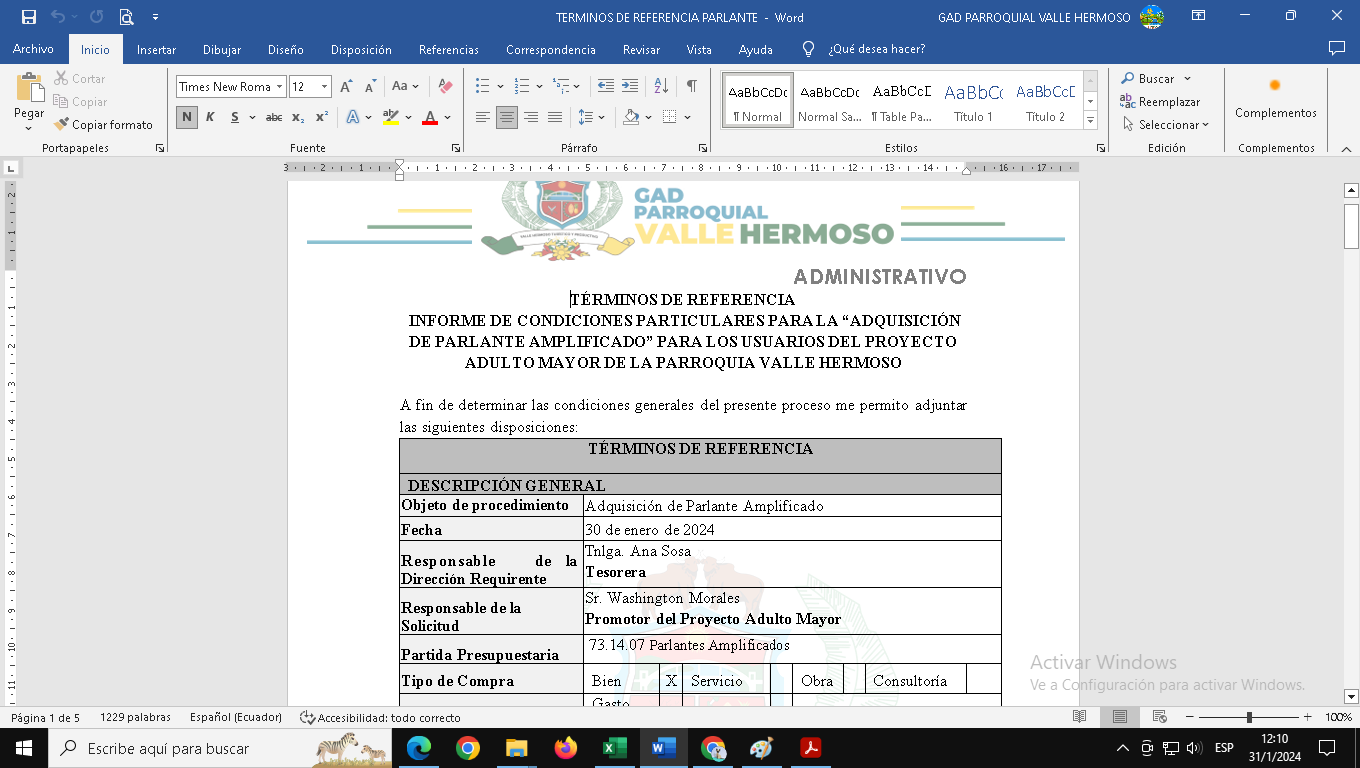The image size is (1360, 768).
Task: Open the Referencias ribbon tab
Action: 448,49
